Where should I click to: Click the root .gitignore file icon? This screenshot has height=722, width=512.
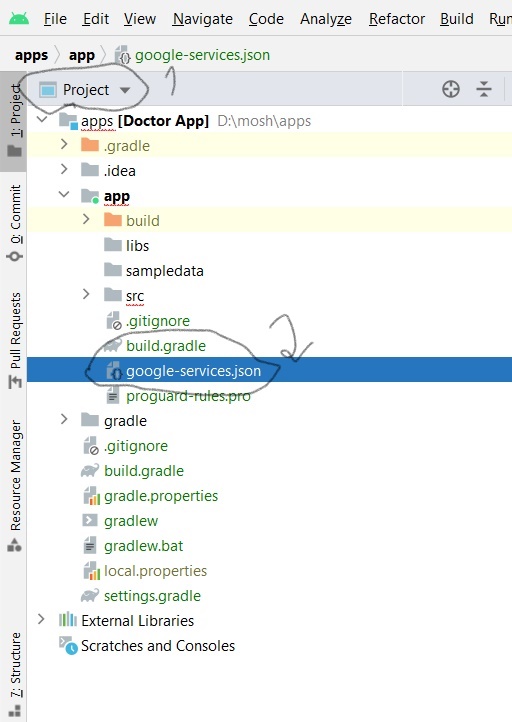click(91, 446)
